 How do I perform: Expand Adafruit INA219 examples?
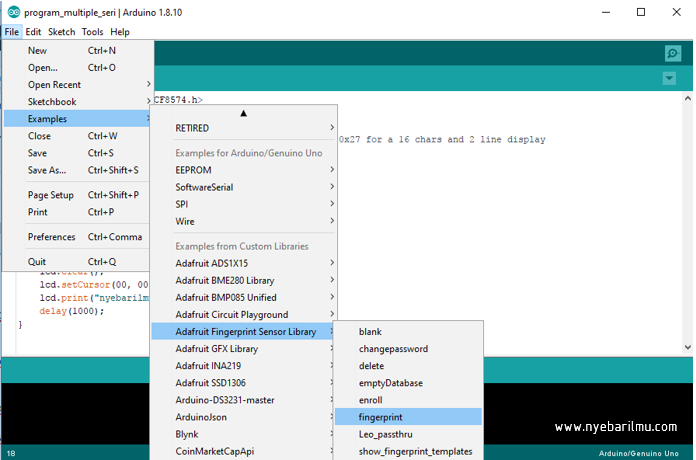(x=243, y=366)
